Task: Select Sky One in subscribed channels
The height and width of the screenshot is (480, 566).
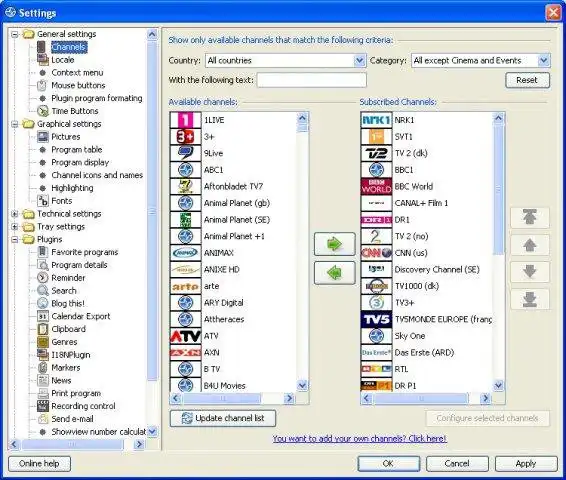Action: [x=426, y=336]
